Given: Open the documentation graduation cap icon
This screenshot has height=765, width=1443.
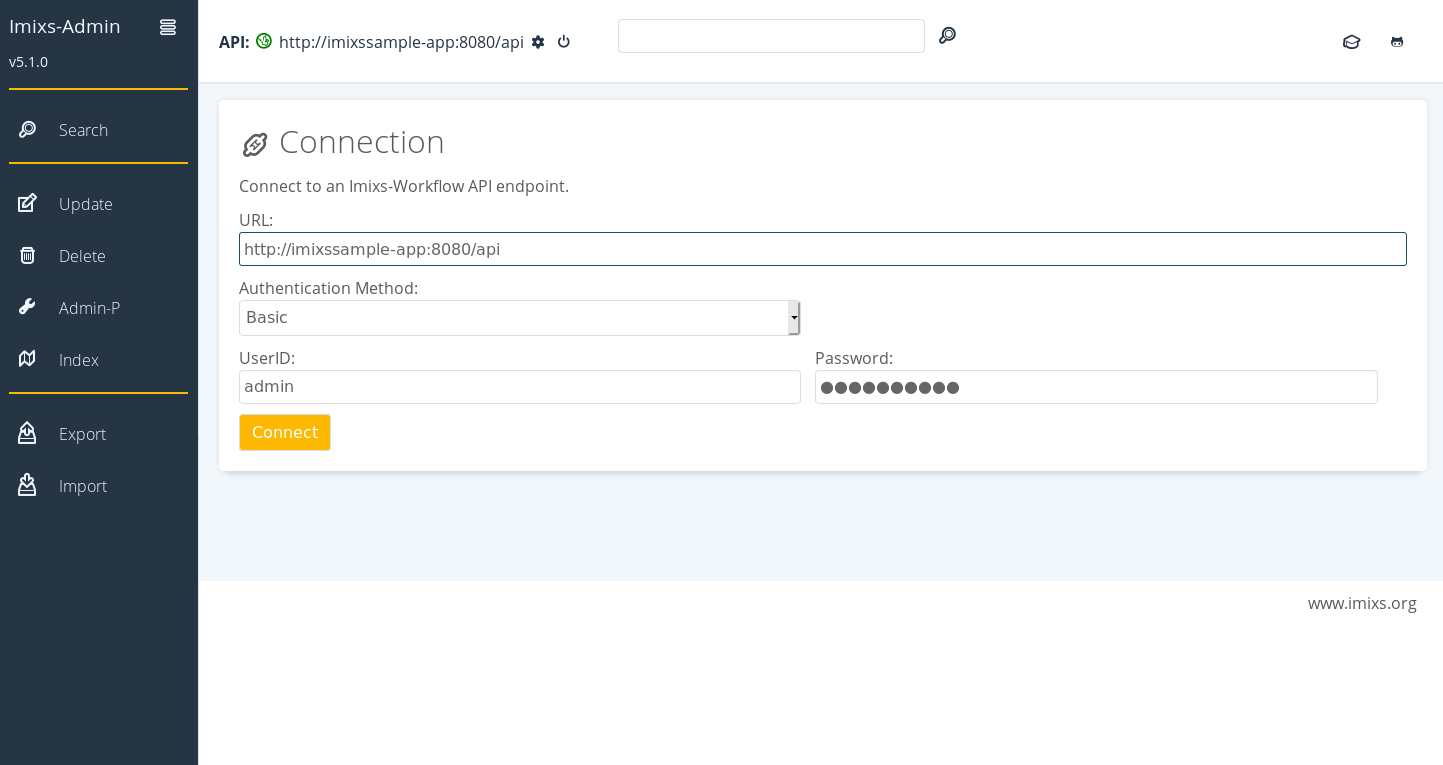Looking at the screenshot, I should coord(1352,42).
